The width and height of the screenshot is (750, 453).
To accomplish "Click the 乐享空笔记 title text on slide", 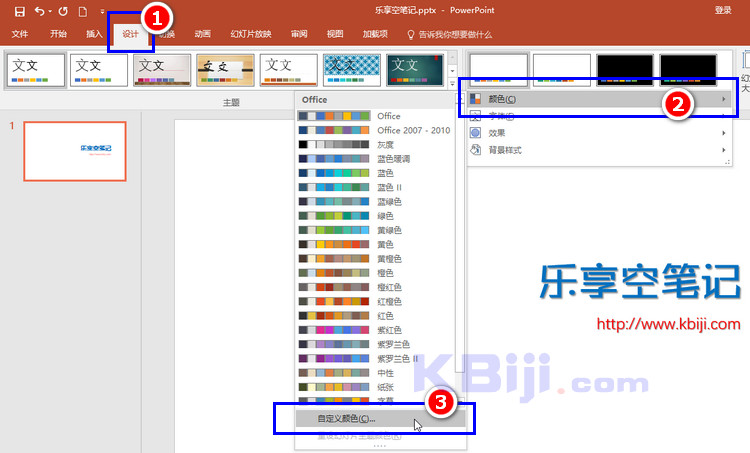I will 640,281.
